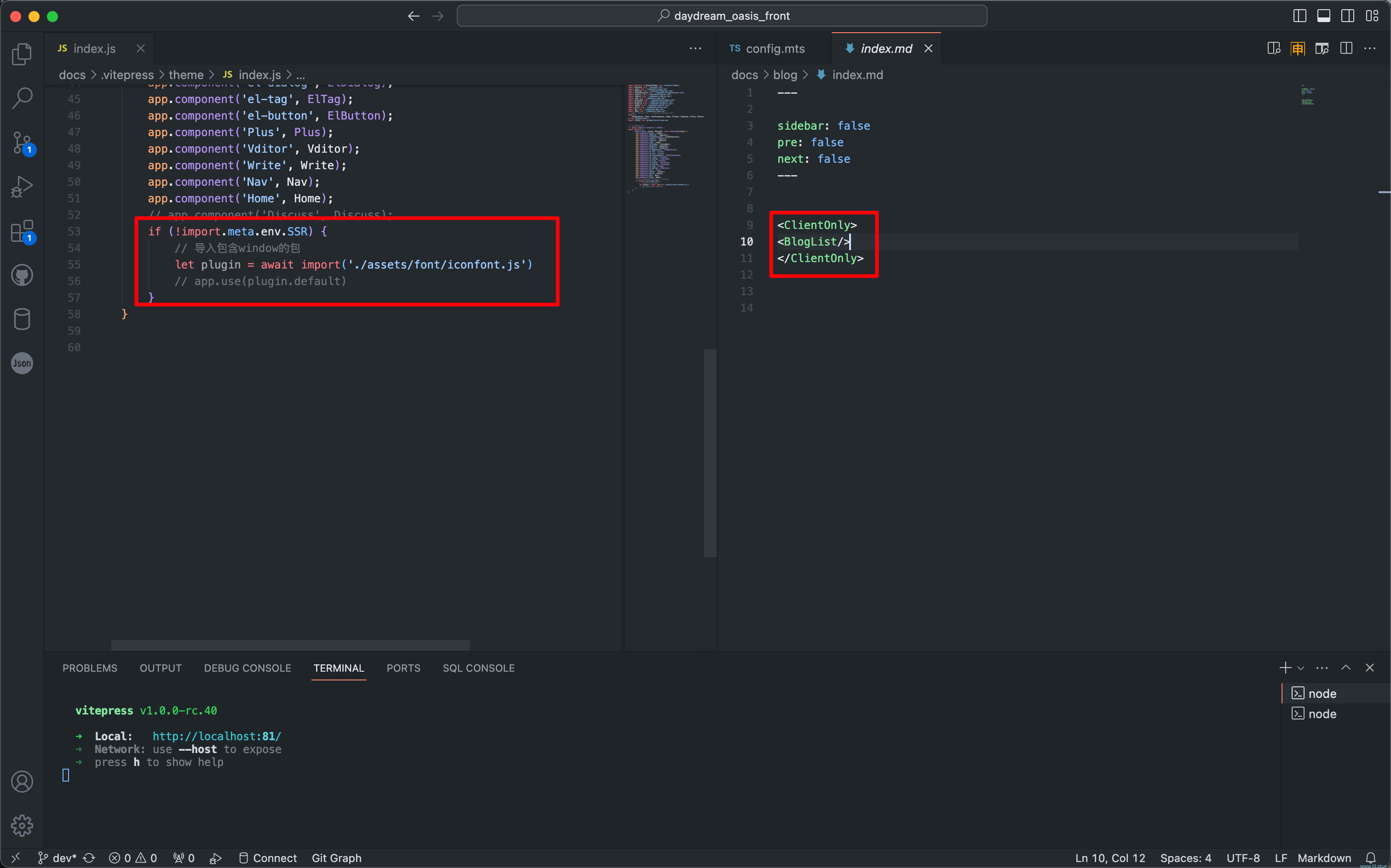Viewport: 1391px width, 868px height.
Task: Click the orange grid icon in editor toolbar
Action: pos(1298,49)
